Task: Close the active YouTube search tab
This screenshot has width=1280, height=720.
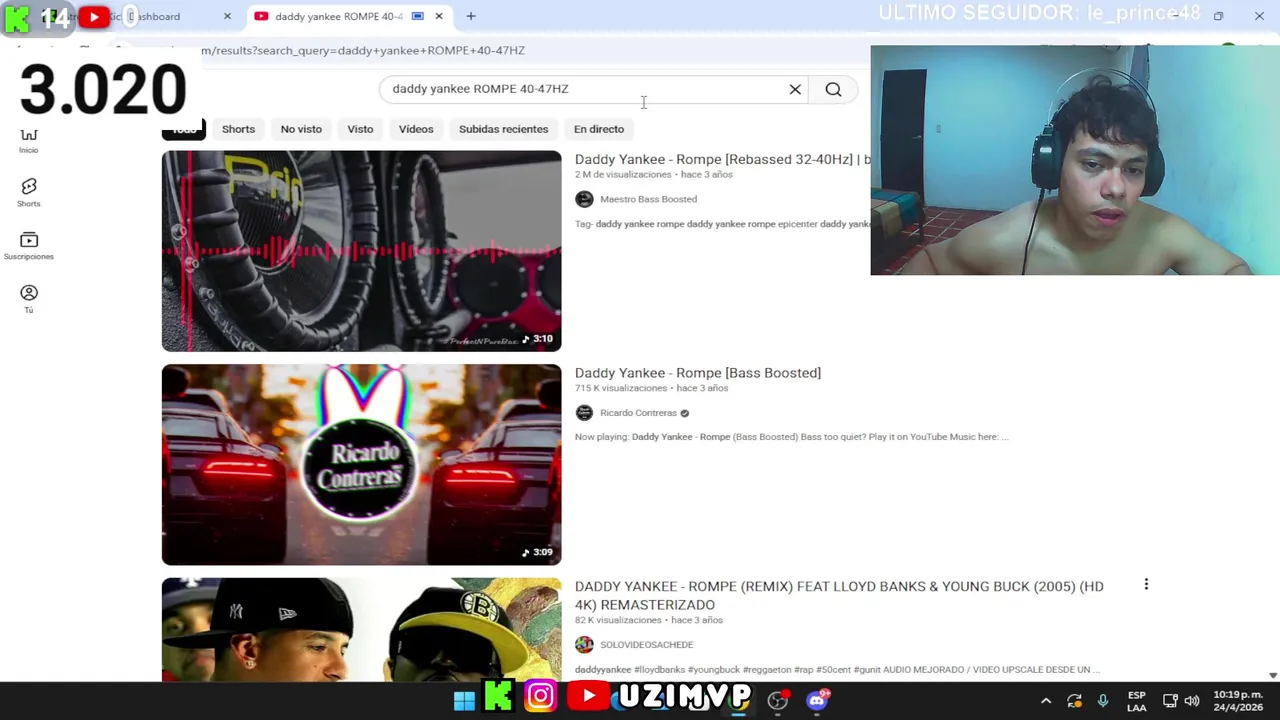Action: click(x=438, y=16)
